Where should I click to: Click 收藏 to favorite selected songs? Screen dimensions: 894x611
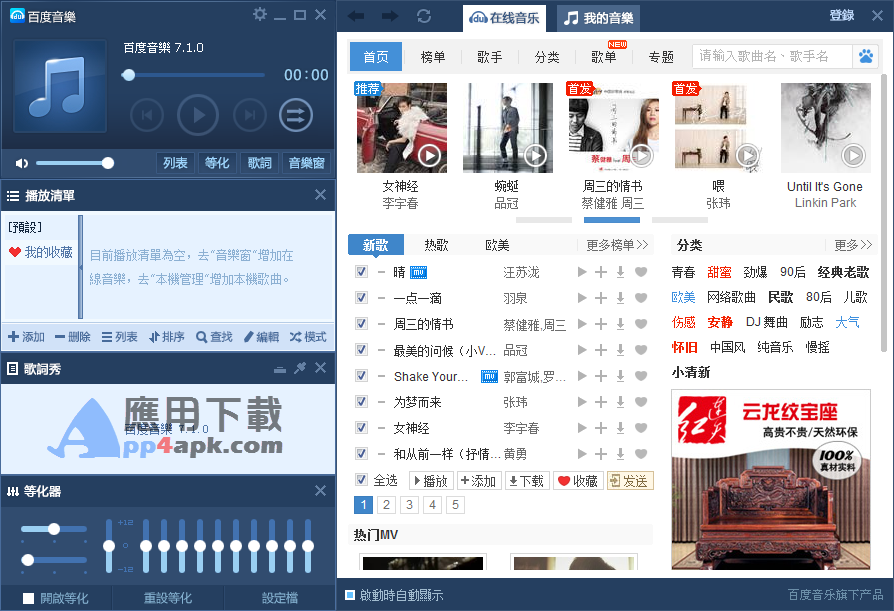point(578,481)
